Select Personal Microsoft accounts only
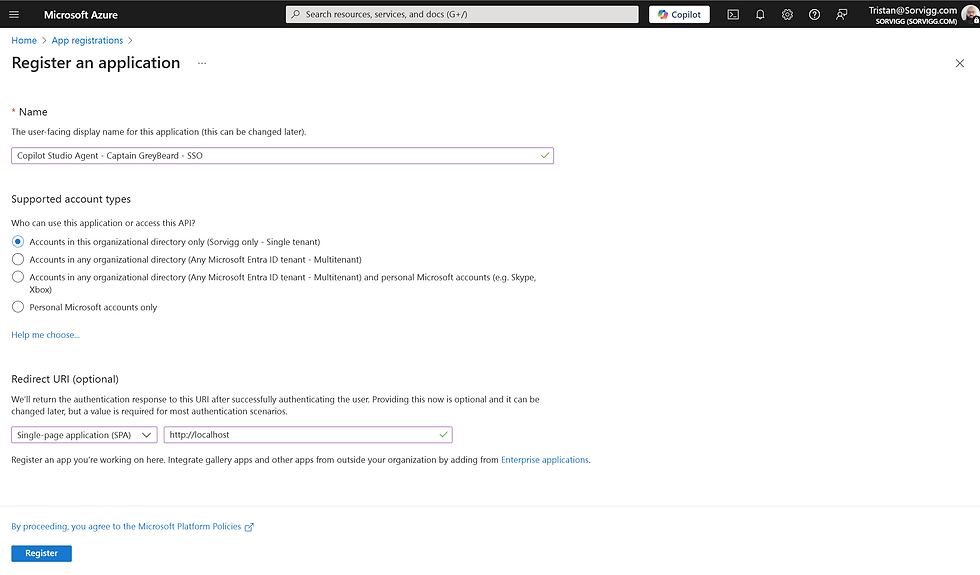The height and width of the screenshot is (575, 980). pyautogui.click(x=18, y=307)
